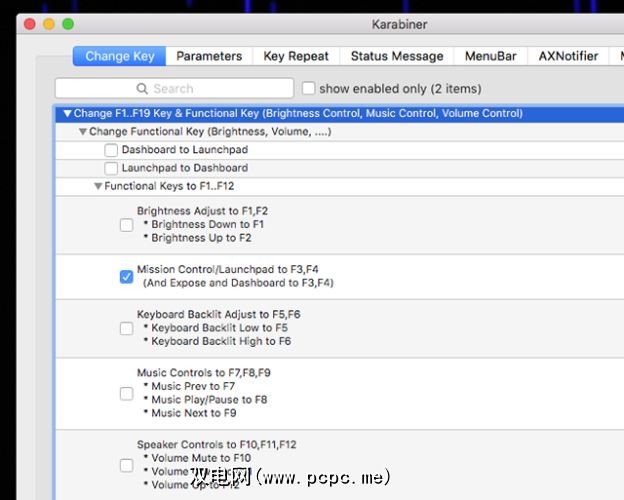Image resolution: width=624 pixels, height=500 pixels.
Task: Select the Brightness Down to F1 text
Action: pos(207,225)
